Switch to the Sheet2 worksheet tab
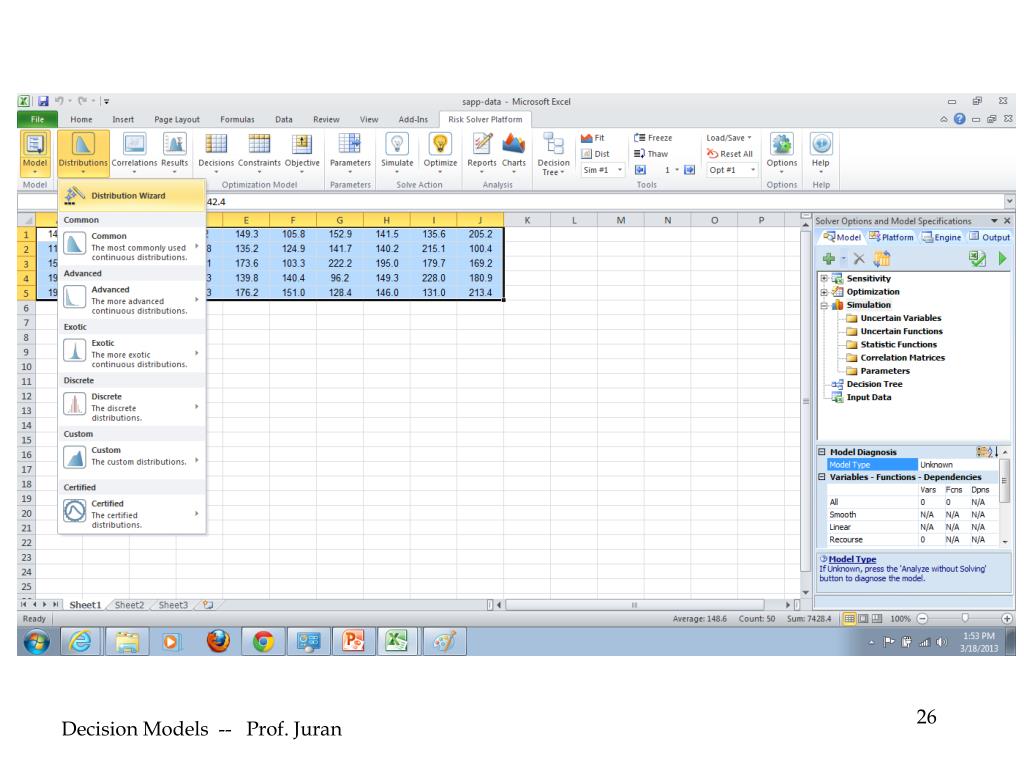 [129, 605]
